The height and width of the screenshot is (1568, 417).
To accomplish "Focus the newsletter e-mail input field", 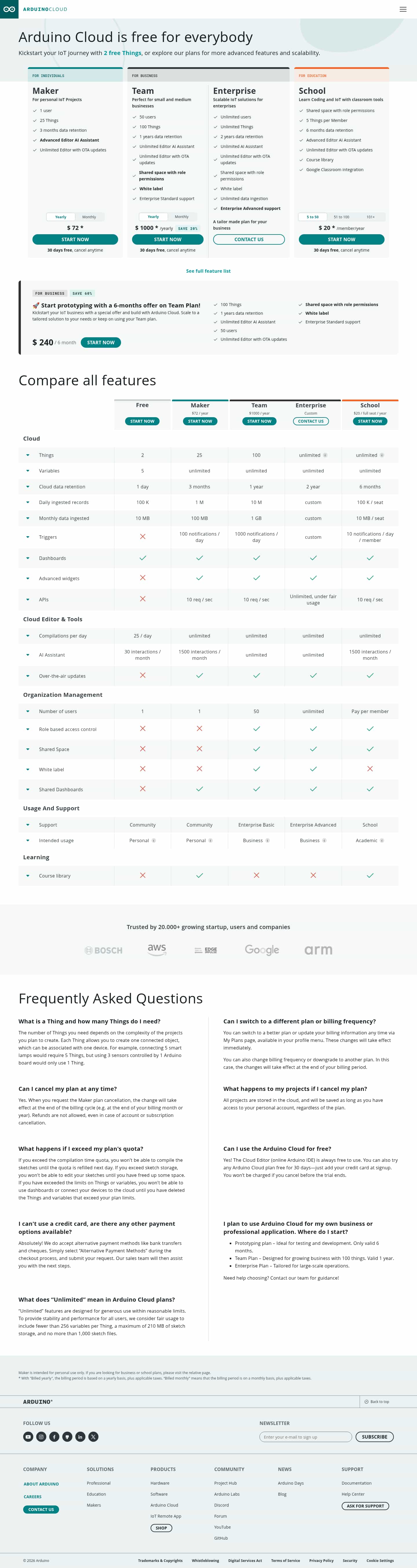I will [306, 1437].
